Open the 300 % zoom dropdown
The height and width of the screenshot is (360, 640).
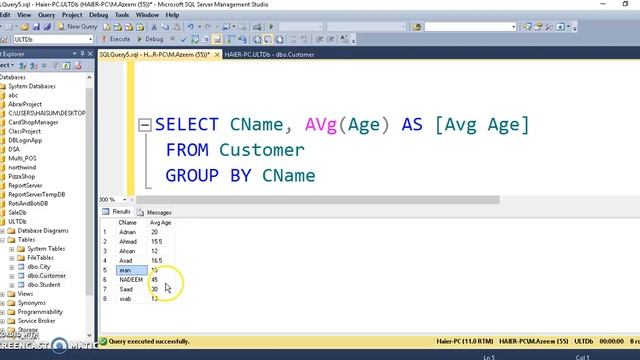click(124, 200)
